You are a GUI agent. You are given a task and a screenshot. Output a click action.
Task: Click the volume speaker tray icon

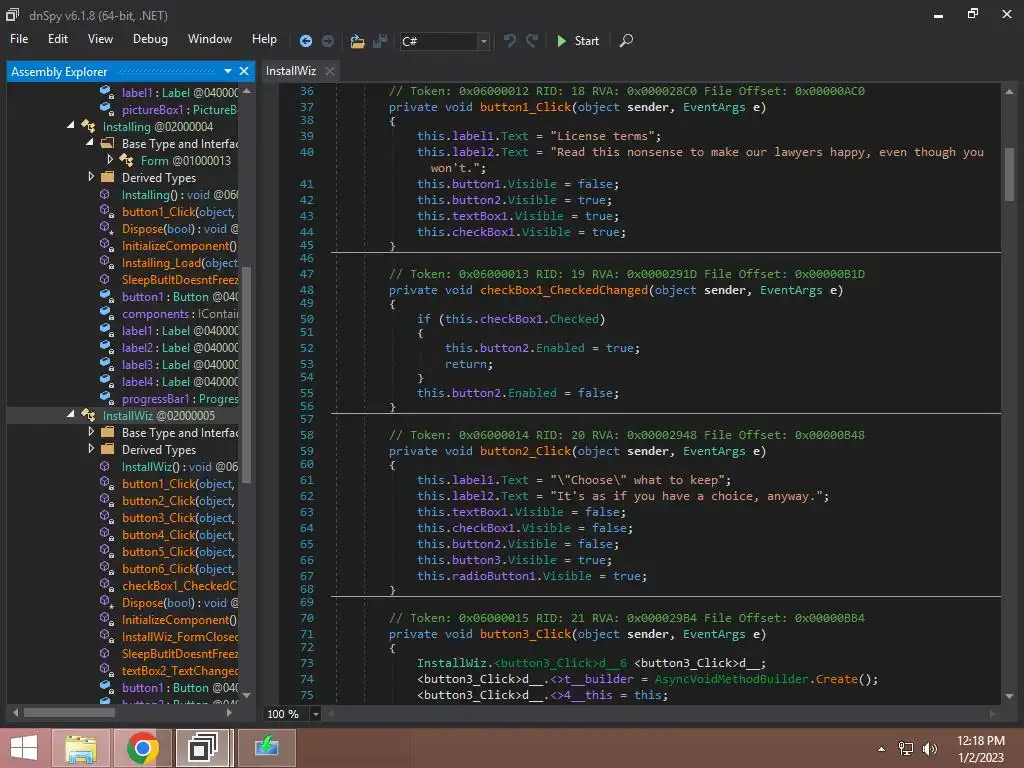coord(930,748)
